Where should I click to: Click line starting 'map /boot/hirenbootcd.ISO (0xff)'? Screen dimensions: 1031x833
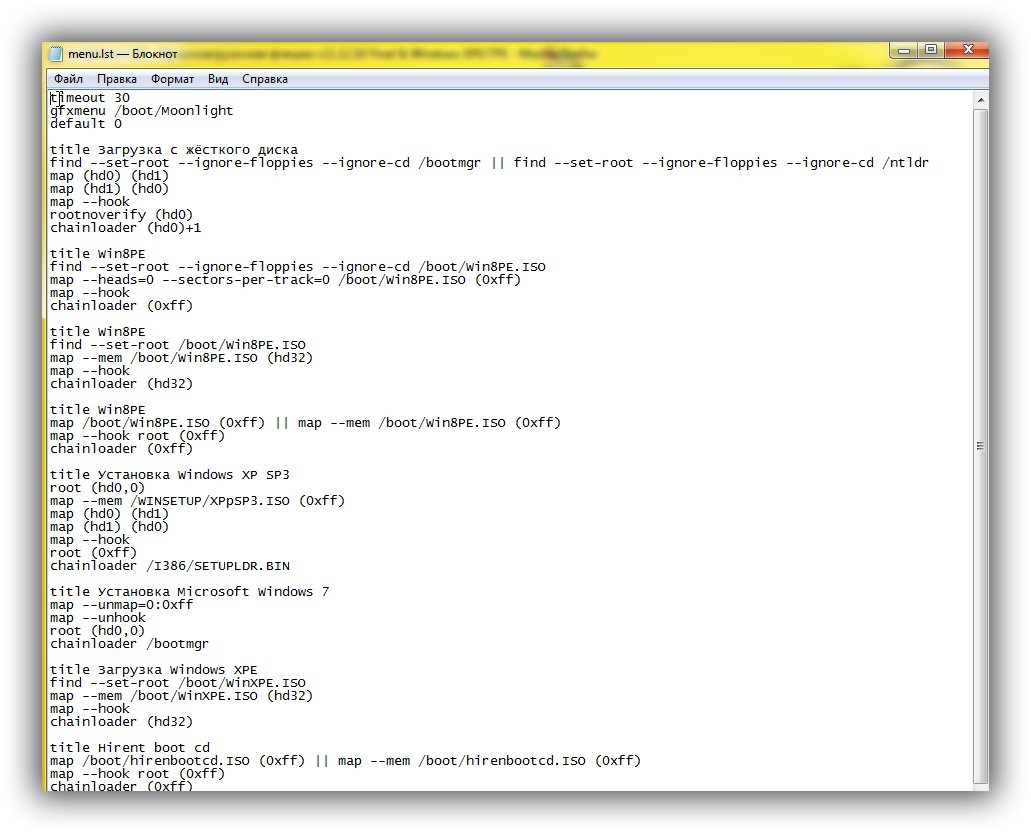click(x=345, y=761)
